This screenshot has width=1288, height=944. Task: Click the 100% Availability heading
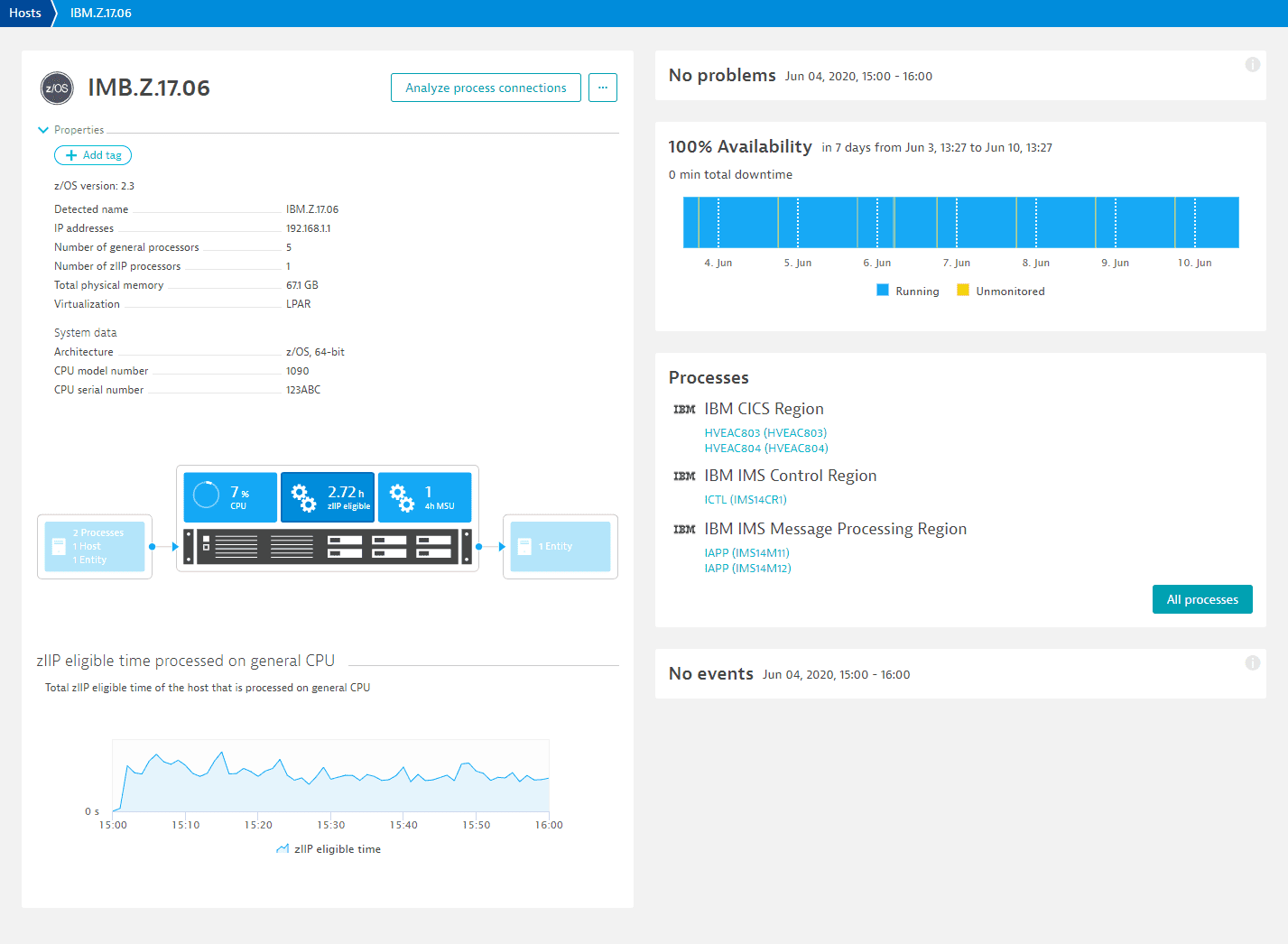740,146
